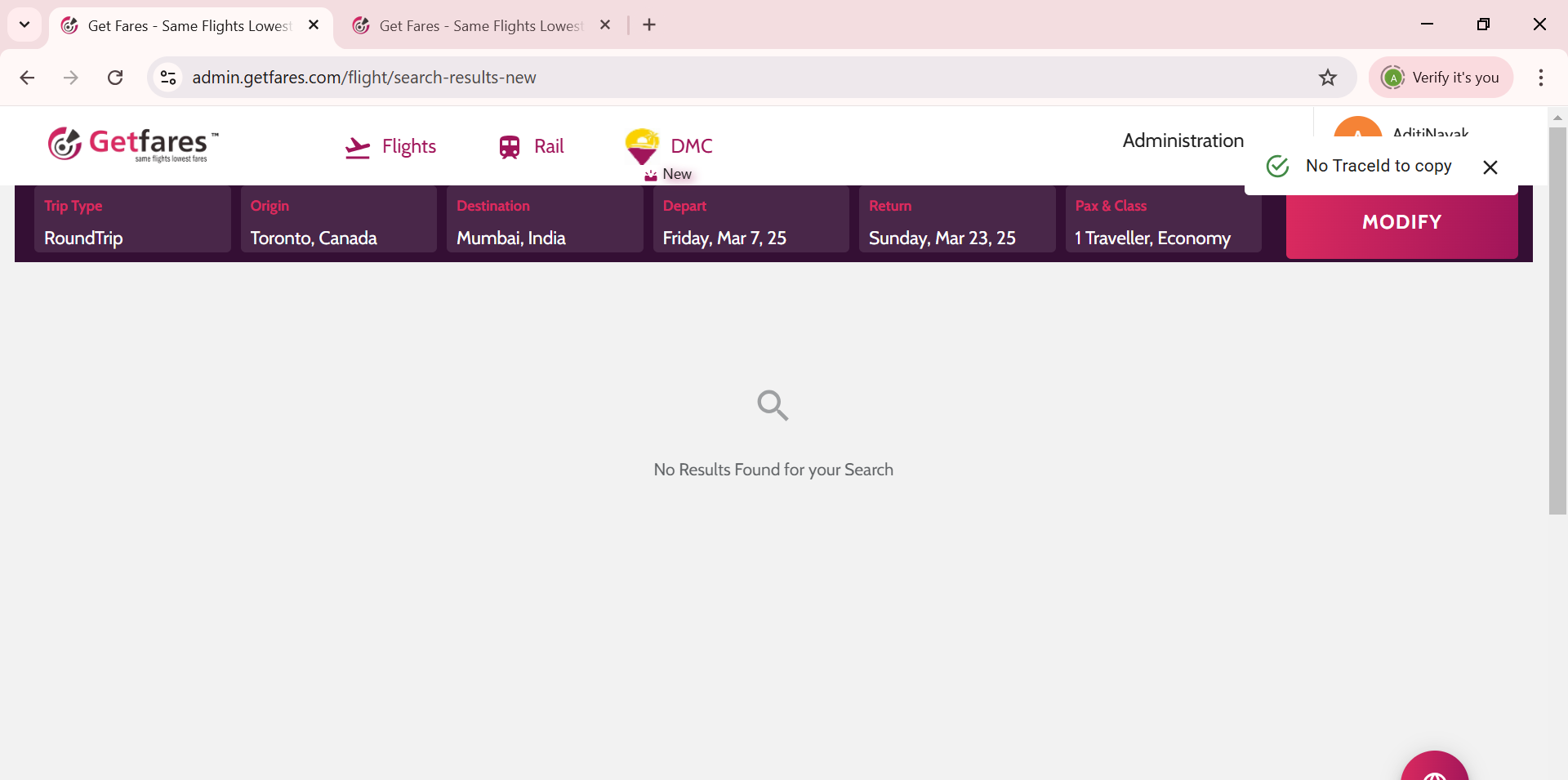Go back to the previous page

(x=27, y=78)
